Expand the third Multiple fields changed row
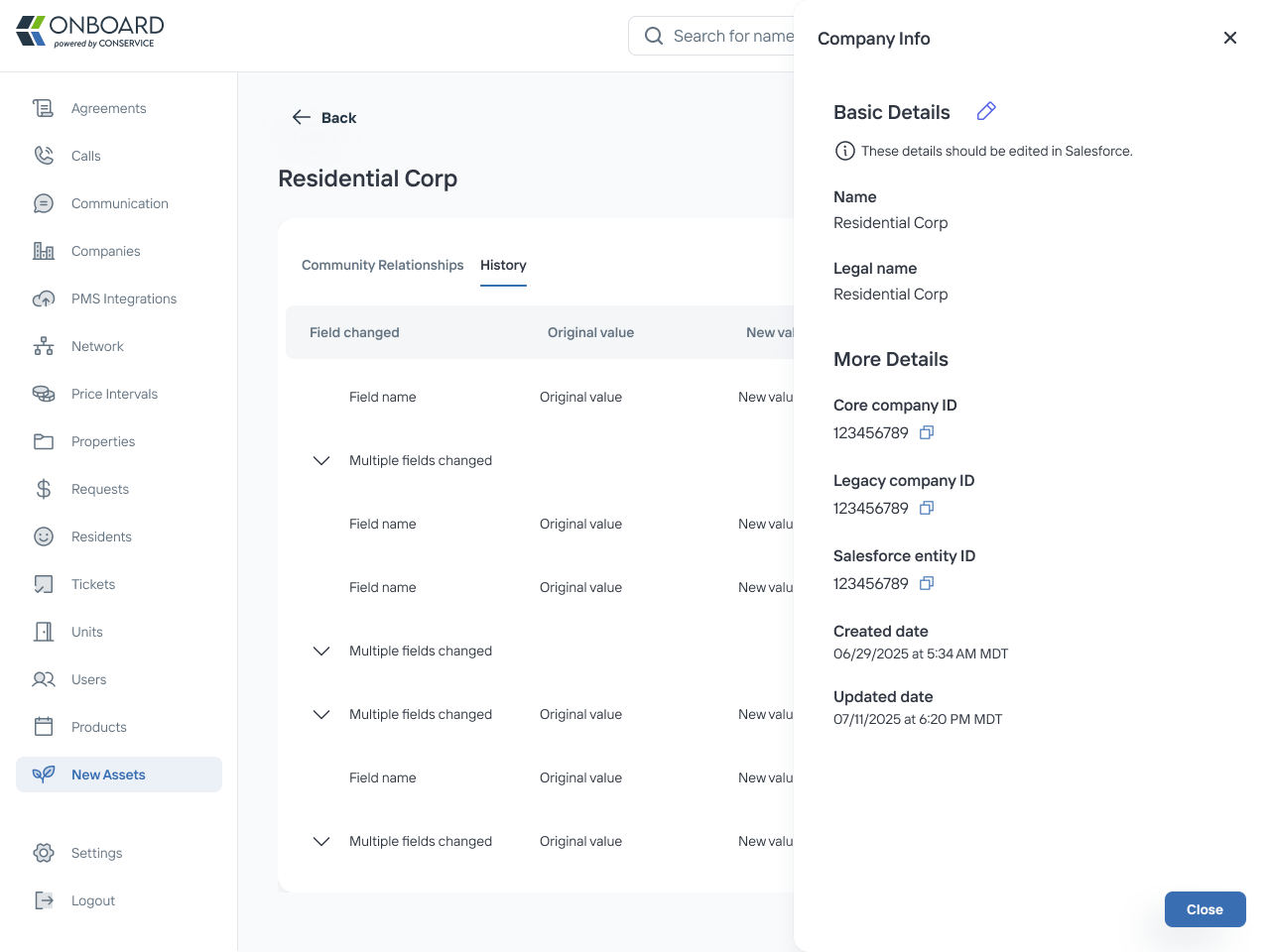 [x=321, y=714]
